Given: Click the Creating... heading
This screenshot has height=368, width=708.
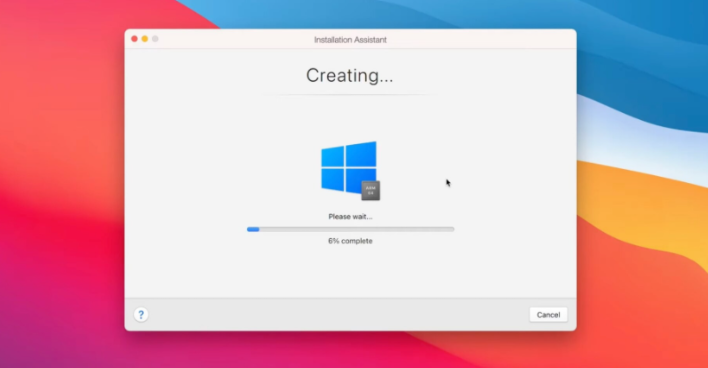Looking at the screenshot, I should [x=349, y=75].
